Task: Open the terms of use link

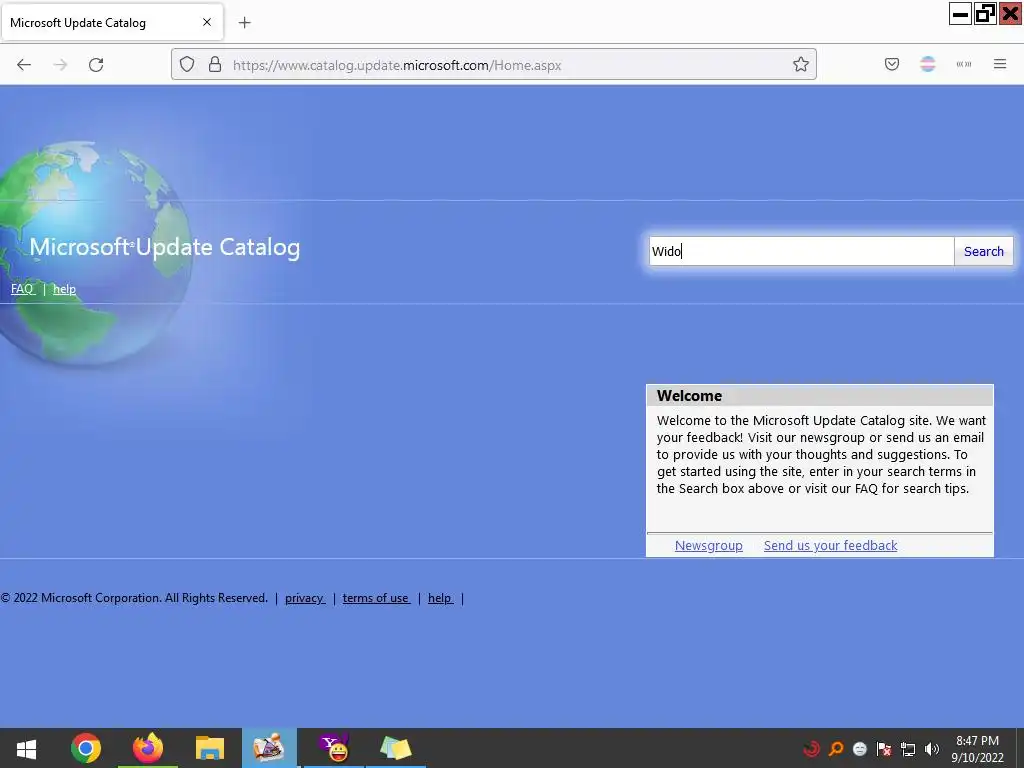Action: click(x=376, y=598)
